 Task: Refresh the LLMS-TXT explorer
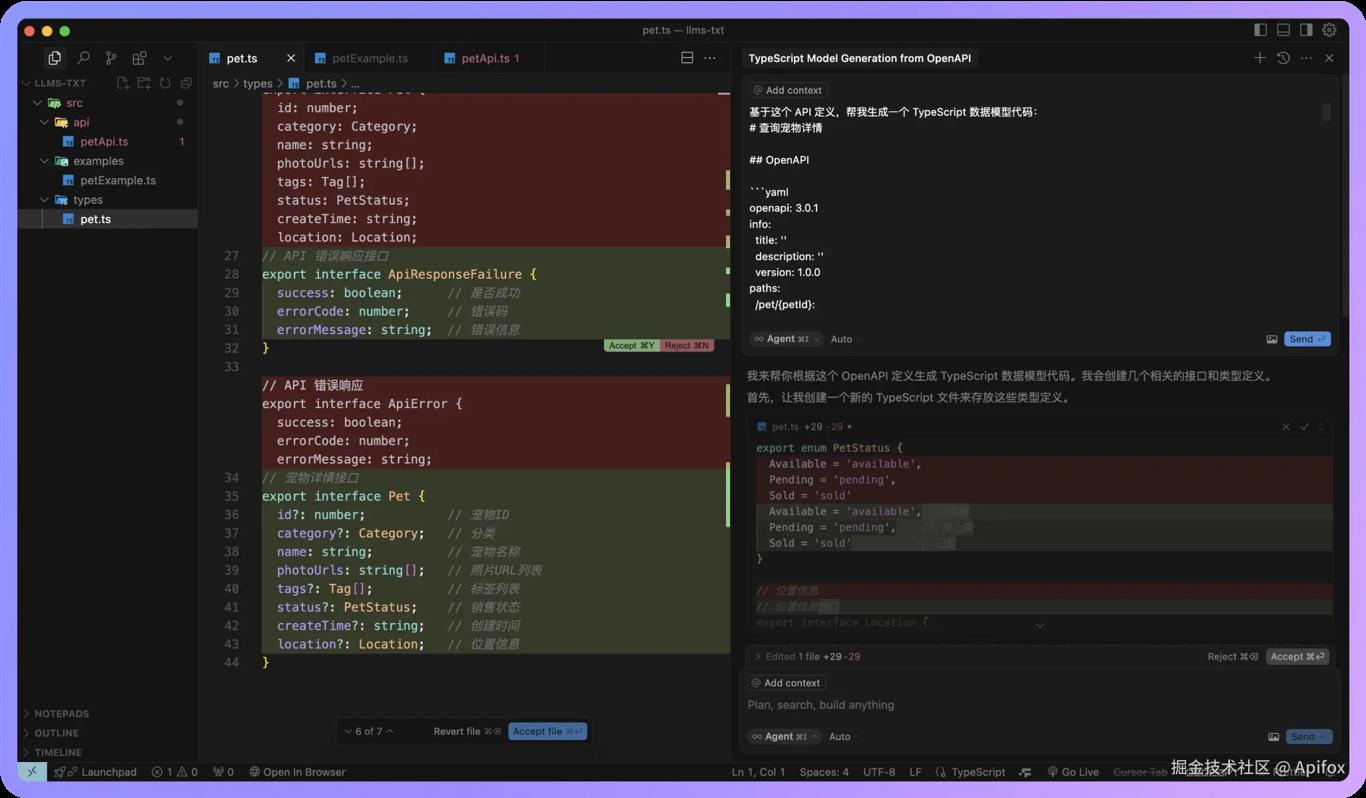(x=165, y=83)
